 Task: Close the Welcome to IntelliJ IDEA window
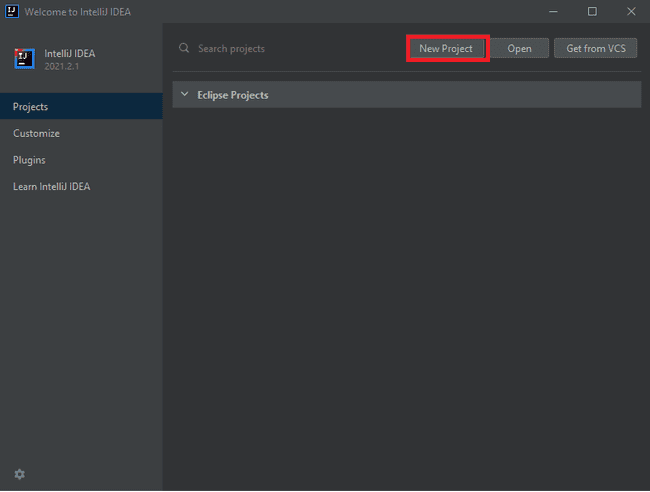click(631, 12)
